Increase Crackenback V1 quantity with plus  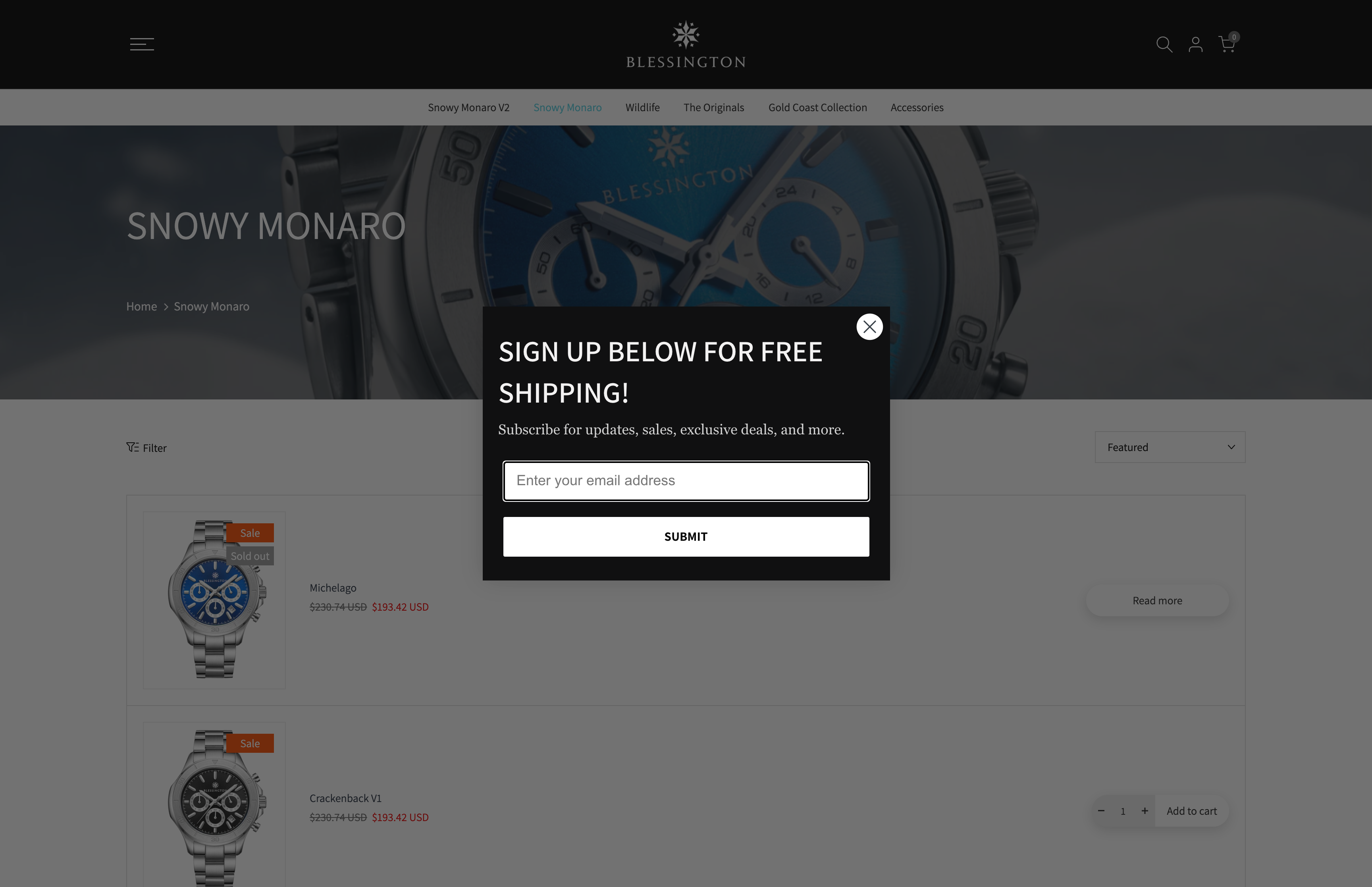pyautogui.click(x=1145, y=810)
